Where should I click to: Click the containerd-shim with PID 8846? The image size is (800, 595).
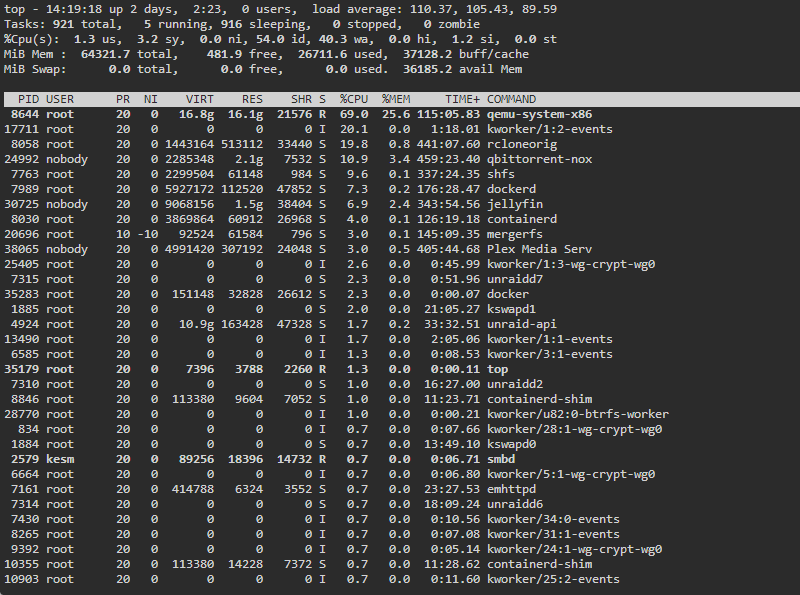539,399
